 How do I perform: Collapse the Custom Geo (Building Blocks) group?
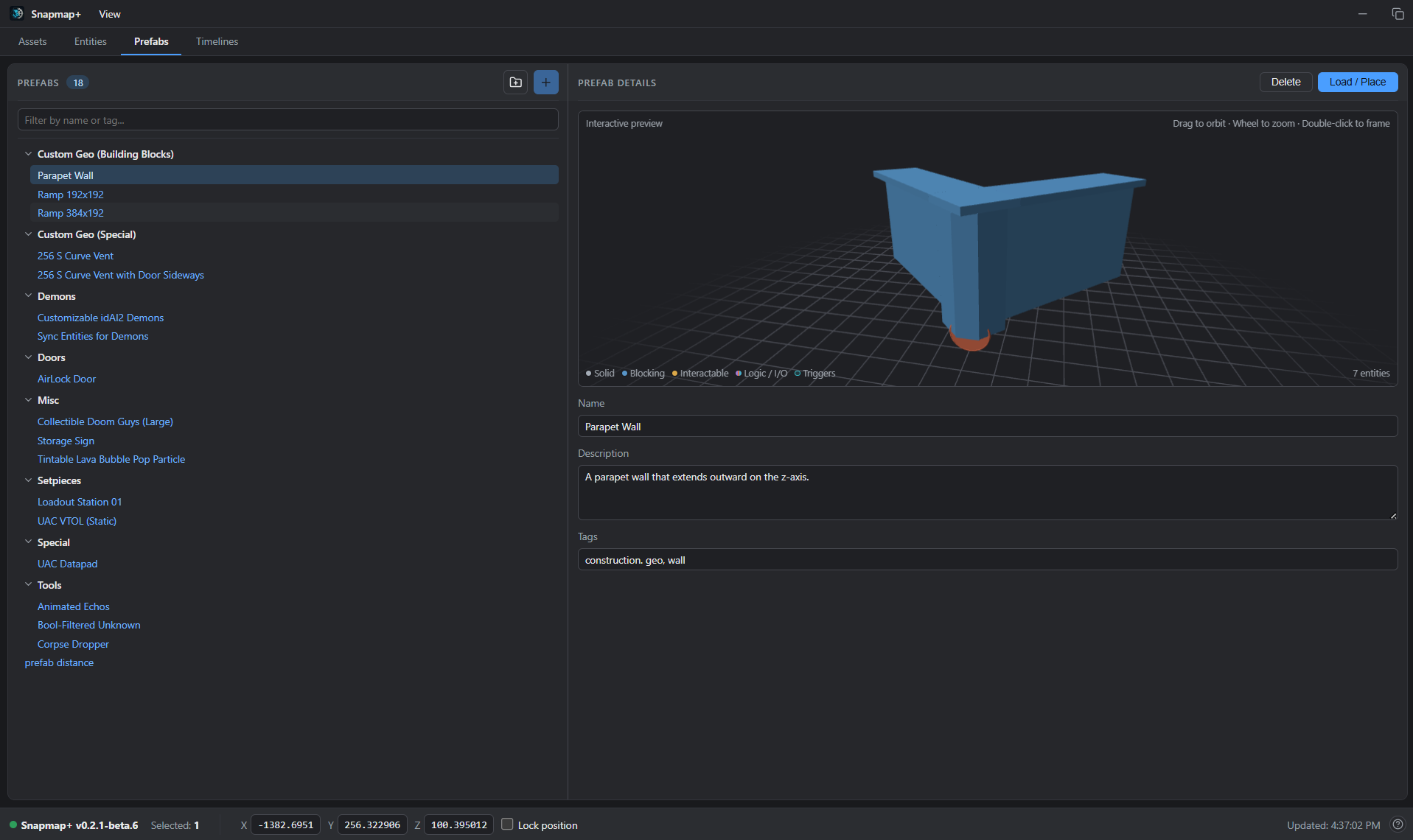[x=28, y=154]
